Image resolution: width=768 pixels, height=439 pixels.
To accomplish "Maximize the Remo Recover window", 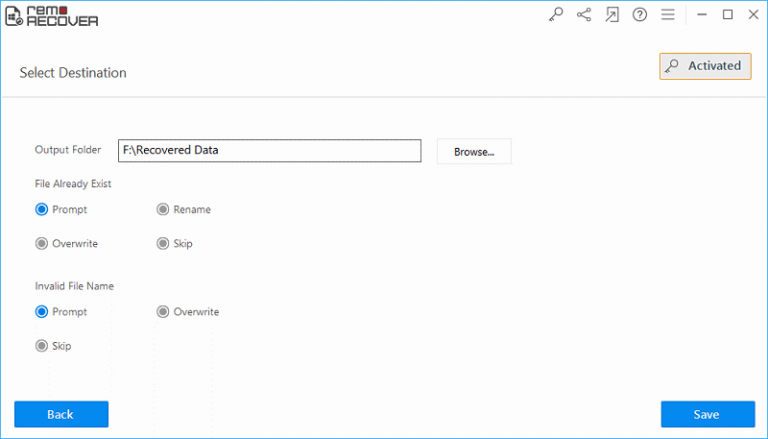I will (727, 15).
